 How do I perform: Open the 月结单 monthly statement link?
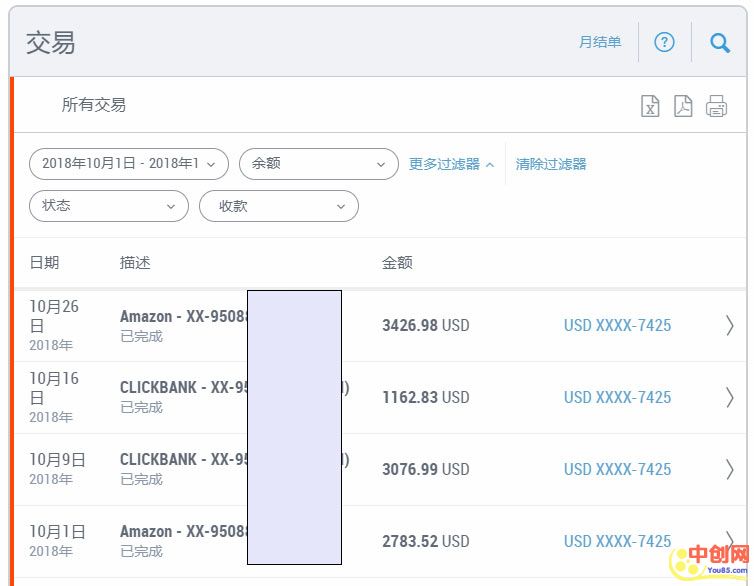coord(600,42)
